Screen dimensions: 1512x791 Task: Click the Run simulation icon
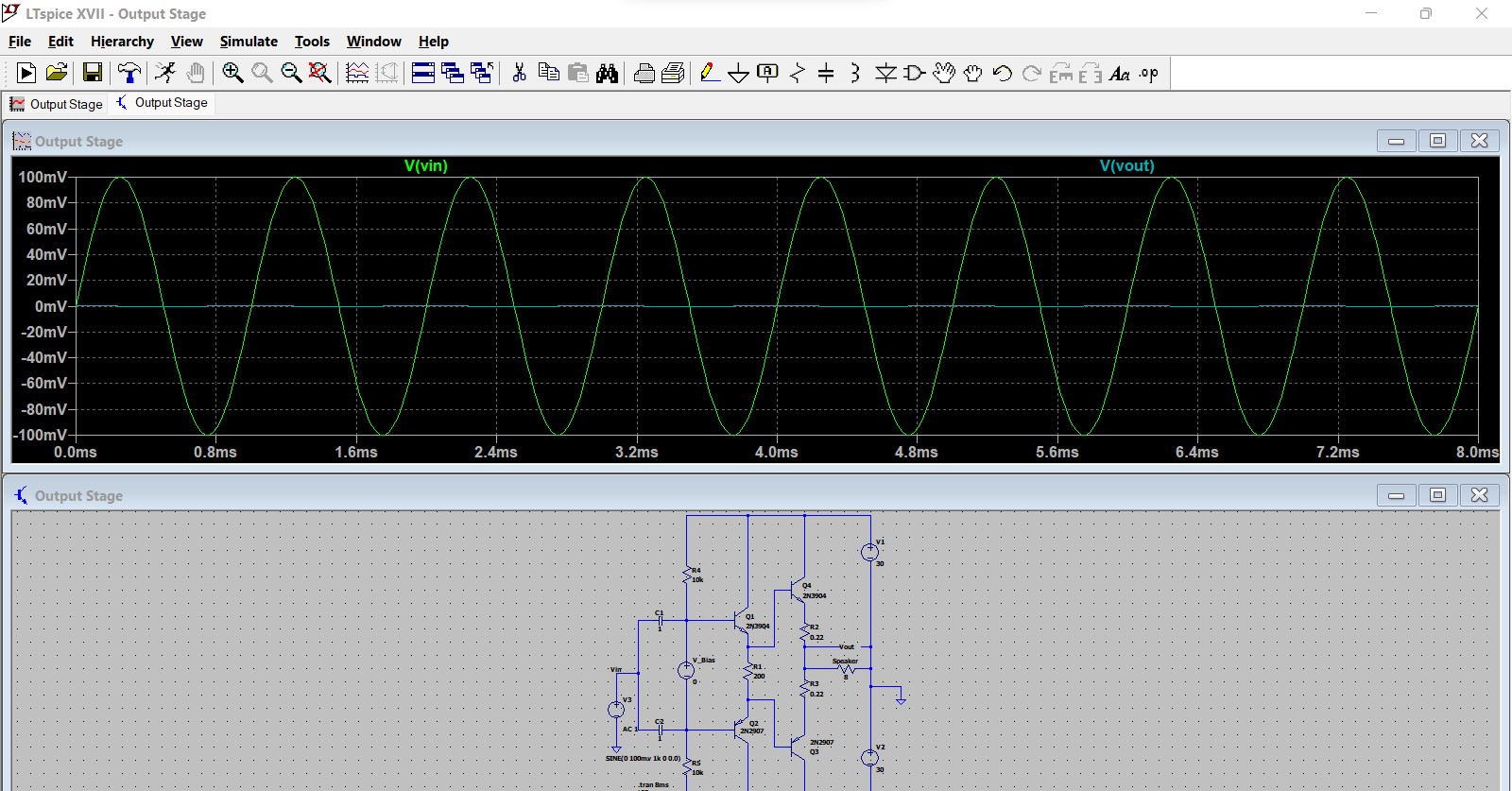click(26, 73)
